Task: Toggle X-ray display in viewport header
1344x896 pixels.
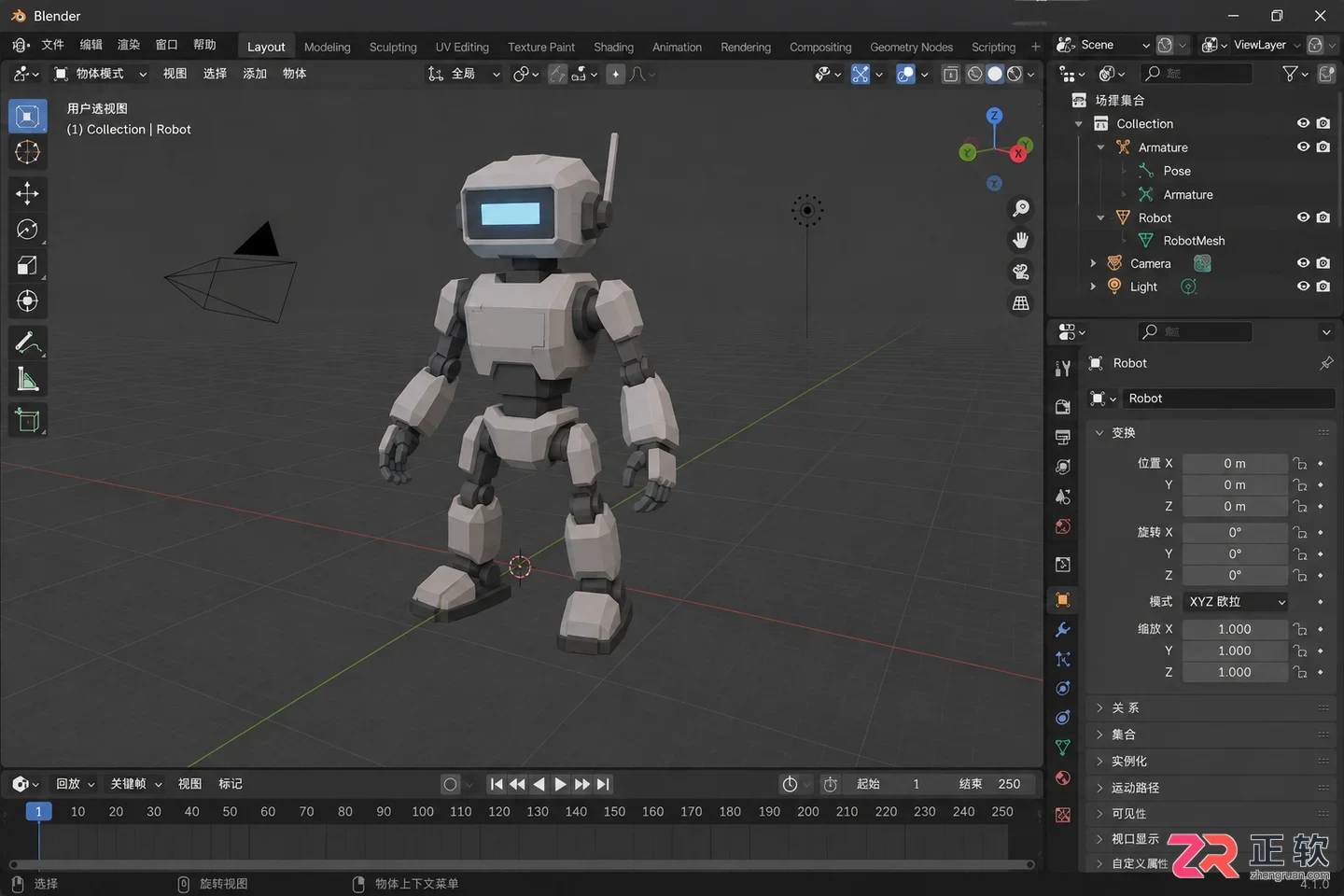Action: pos(950,74)
